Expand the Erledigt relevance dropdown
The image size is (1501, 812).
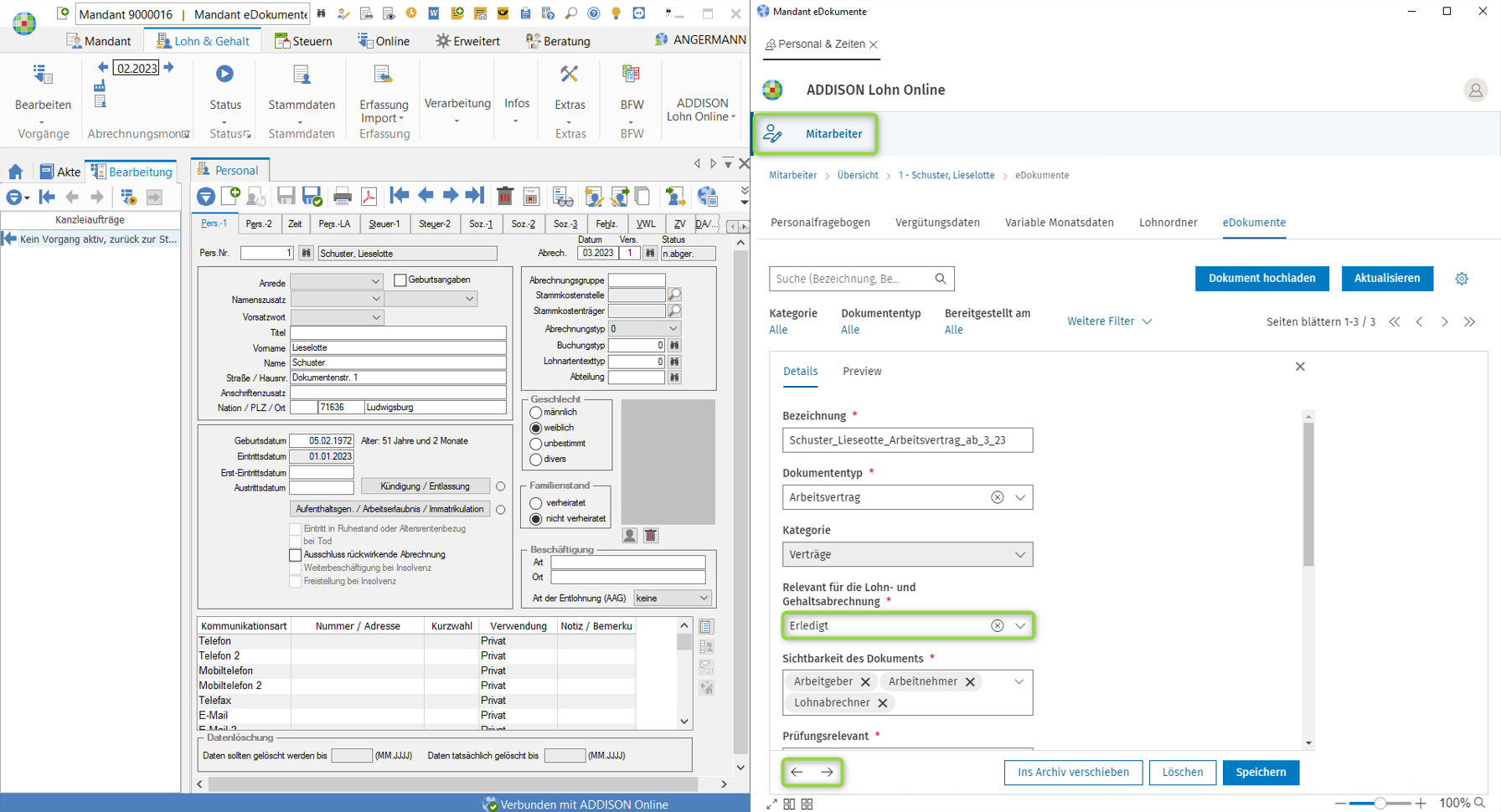pos(1020,626)
